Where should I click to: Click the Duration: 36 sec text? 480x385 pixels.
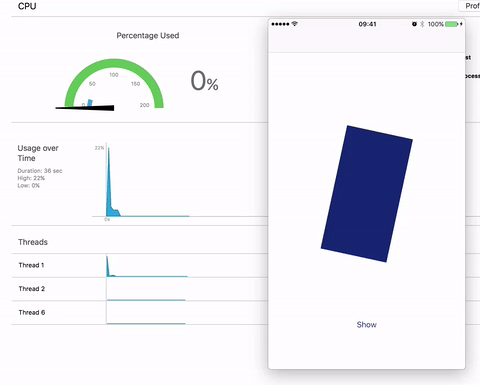40,171
